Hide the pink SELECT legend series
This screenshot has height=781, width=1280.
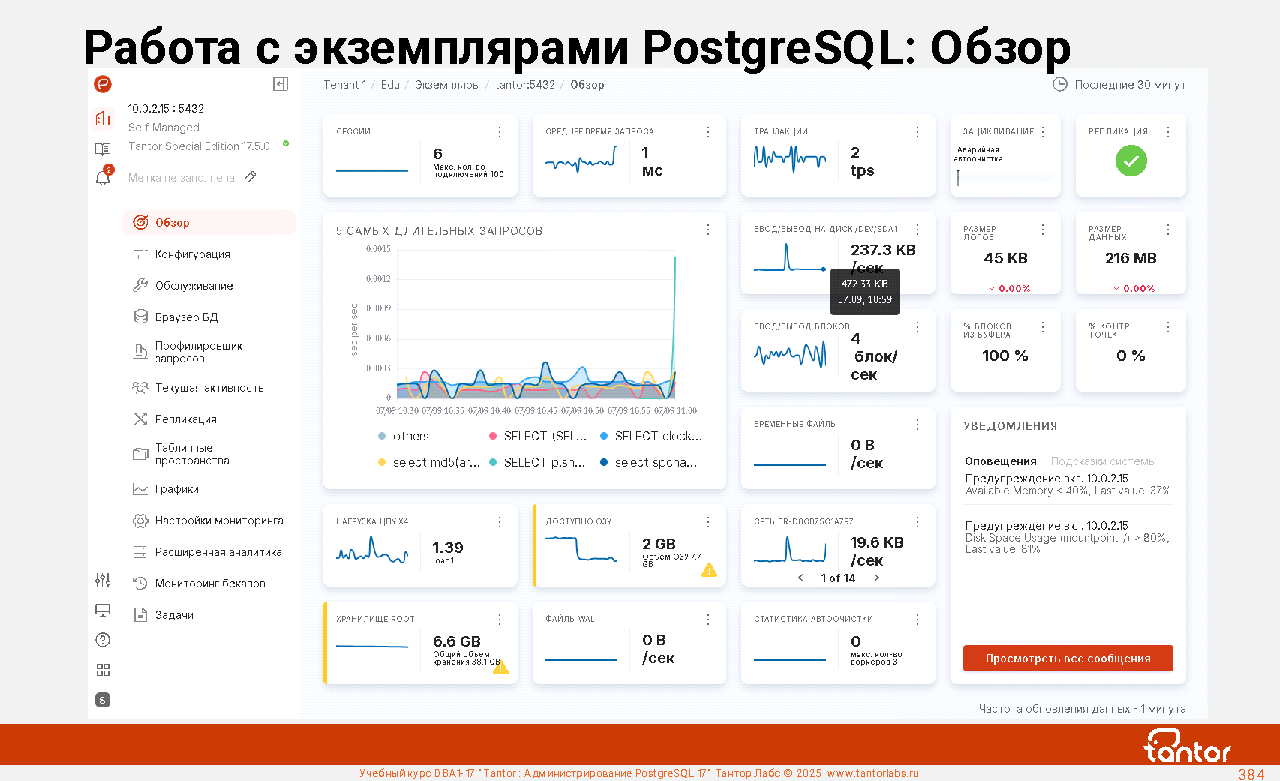click(x=493, y=436)
